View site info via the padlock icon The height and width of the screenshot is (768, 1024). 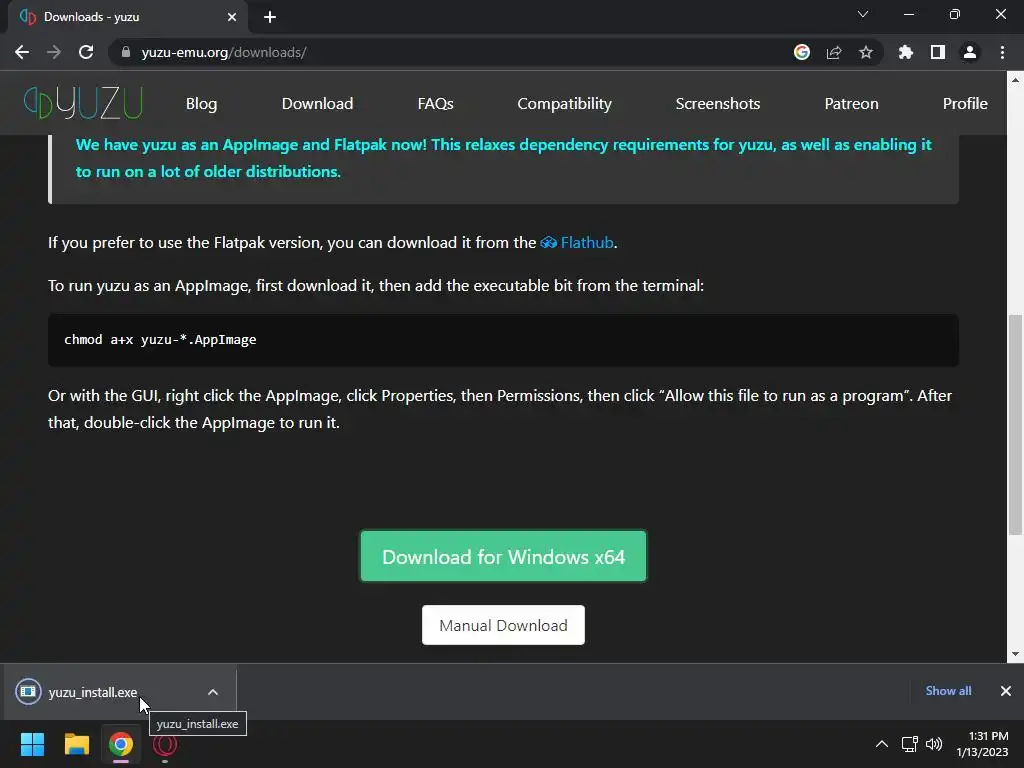tap(126, 52)
